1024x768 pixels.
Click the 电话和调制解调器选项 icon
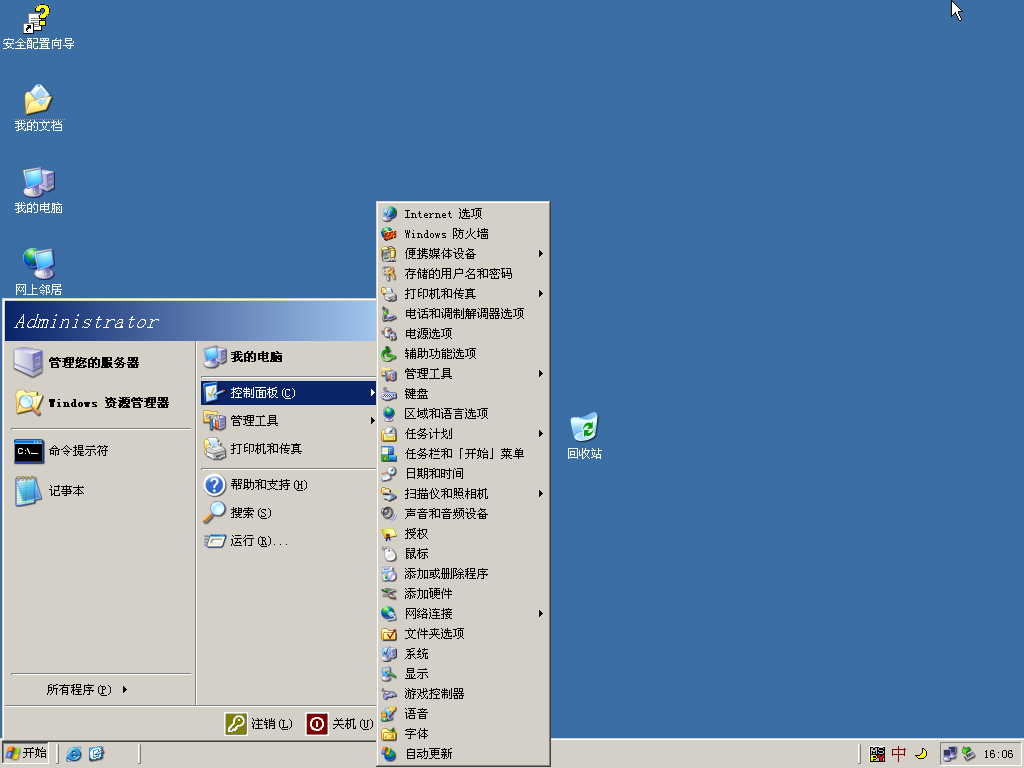point(389,313)
